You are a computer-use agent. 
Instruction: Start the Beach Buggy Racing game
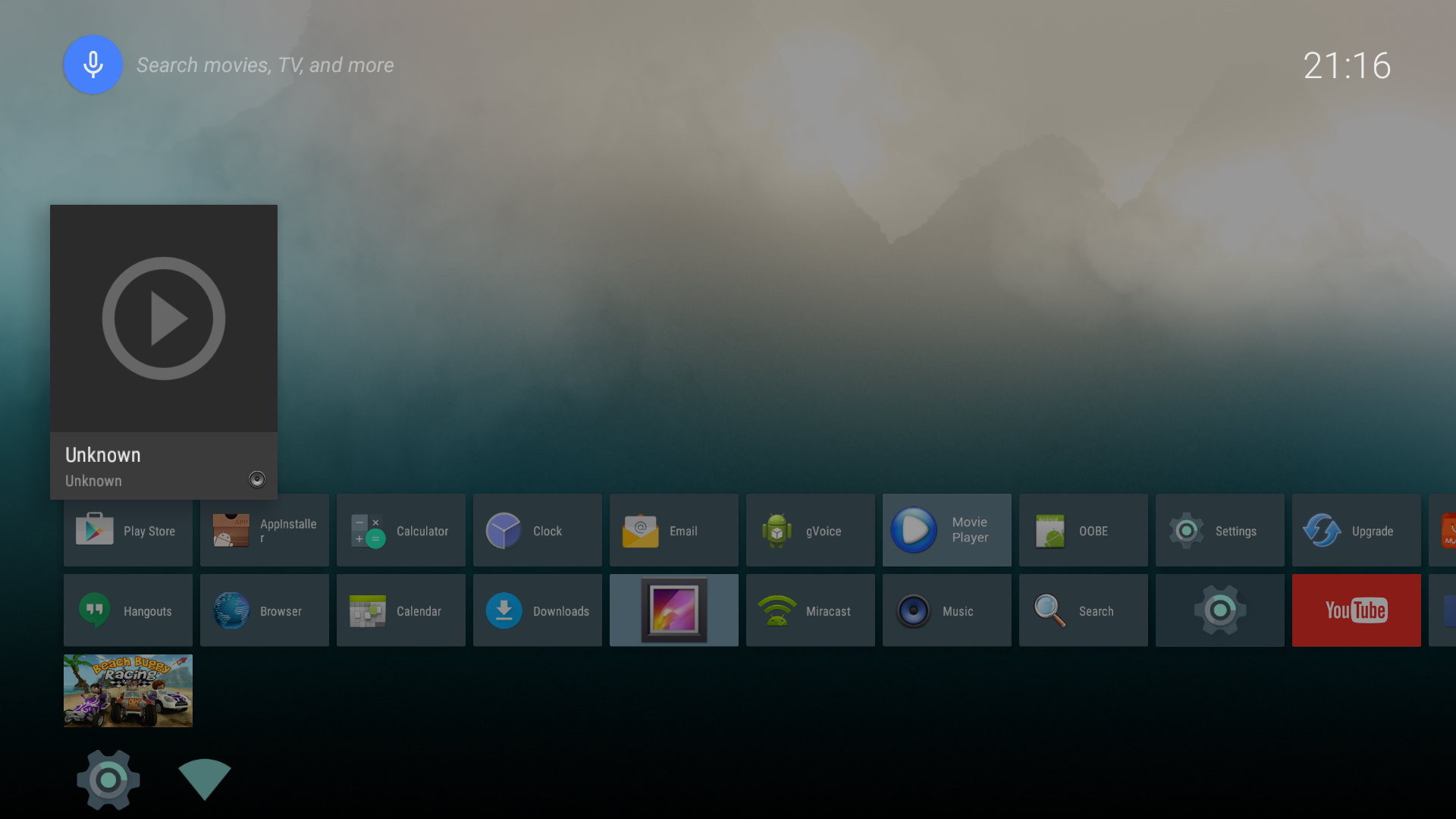coord(128,691)
